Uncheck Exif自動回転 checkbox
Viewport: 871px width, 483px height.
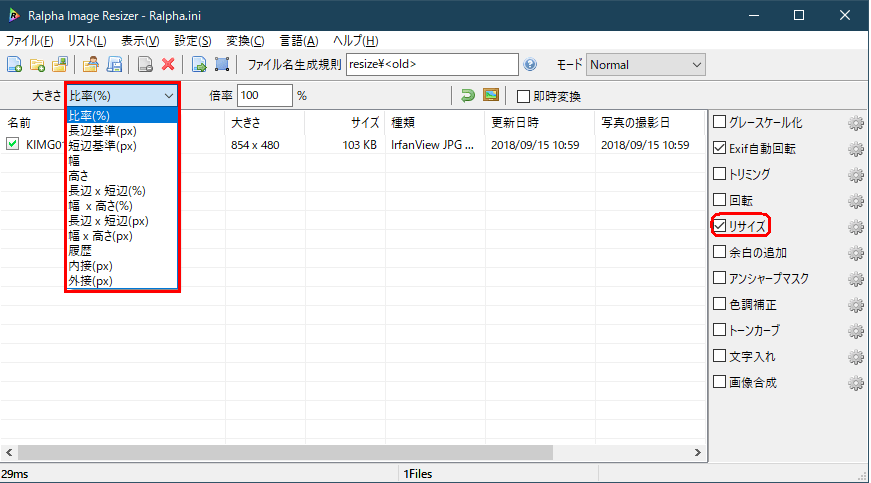pyautogui.click(x=719, y=148)
